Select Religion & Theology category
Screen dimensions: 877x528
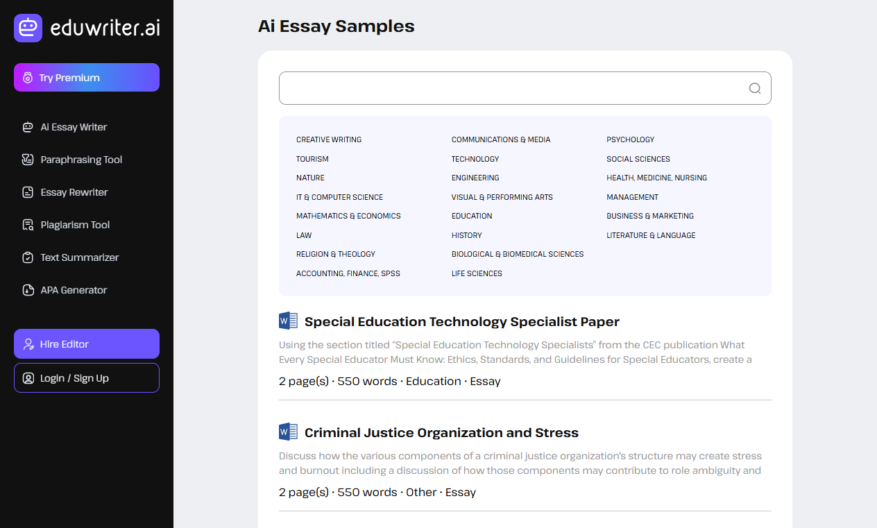[336, 254]
